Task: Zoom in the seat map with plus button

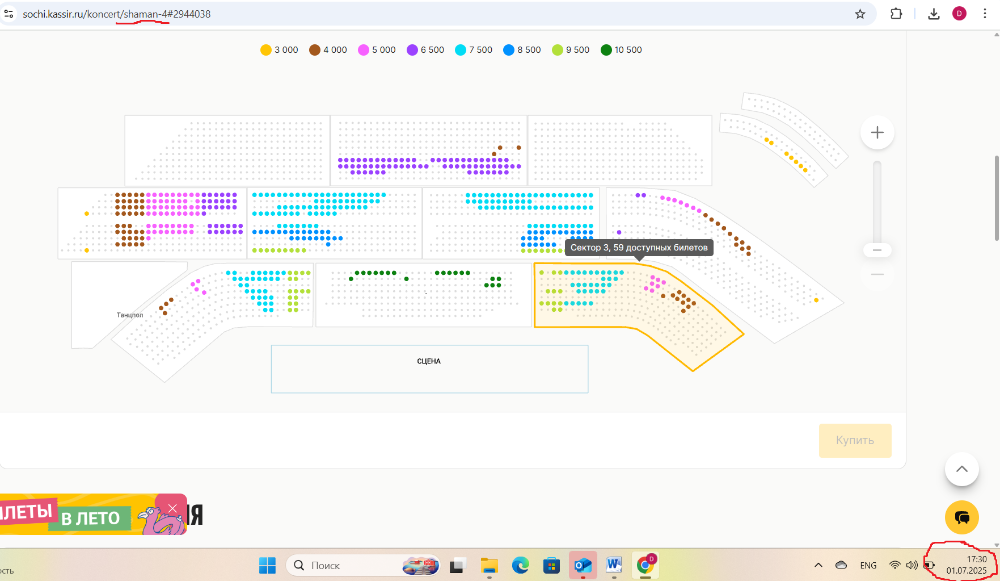Action: point(877,133)
